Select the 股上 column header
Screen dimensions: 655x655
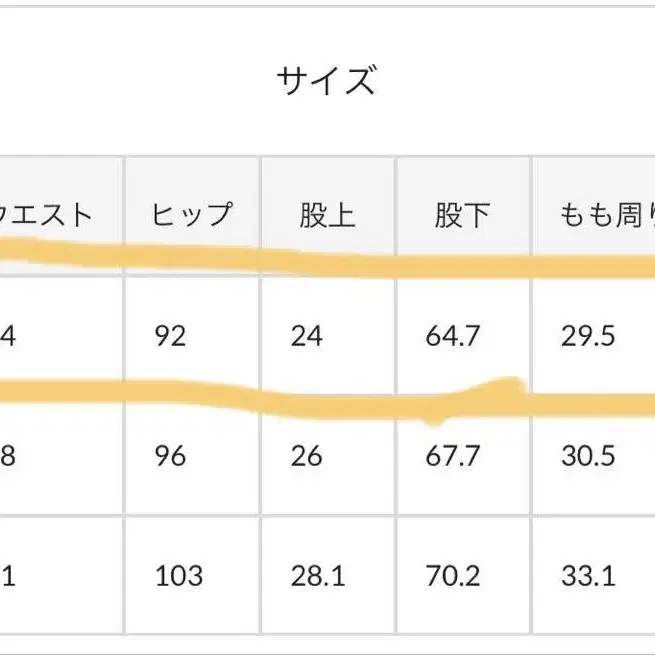tap(327, 215)
